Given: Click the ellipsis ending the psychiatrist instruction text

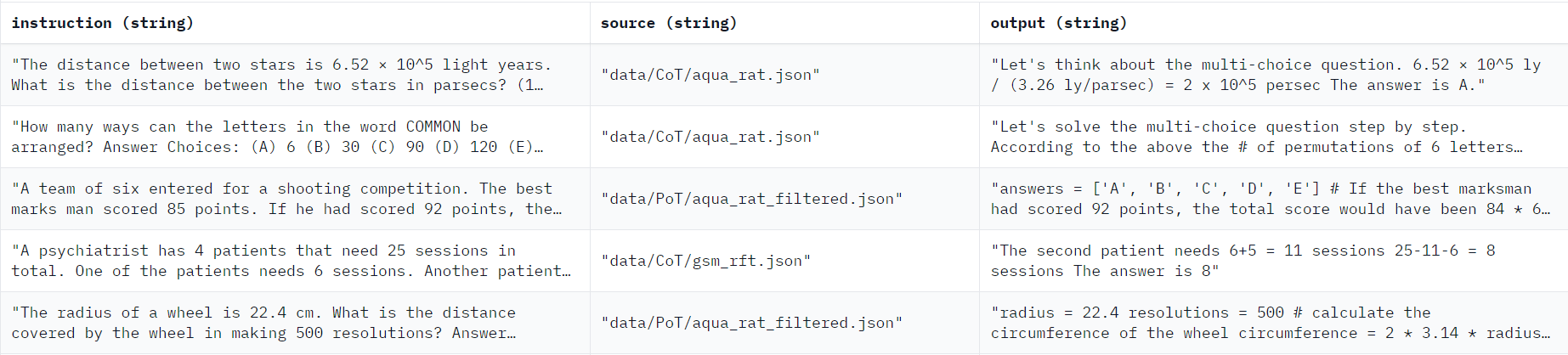Looking at the screenshot, I should 566,272.
